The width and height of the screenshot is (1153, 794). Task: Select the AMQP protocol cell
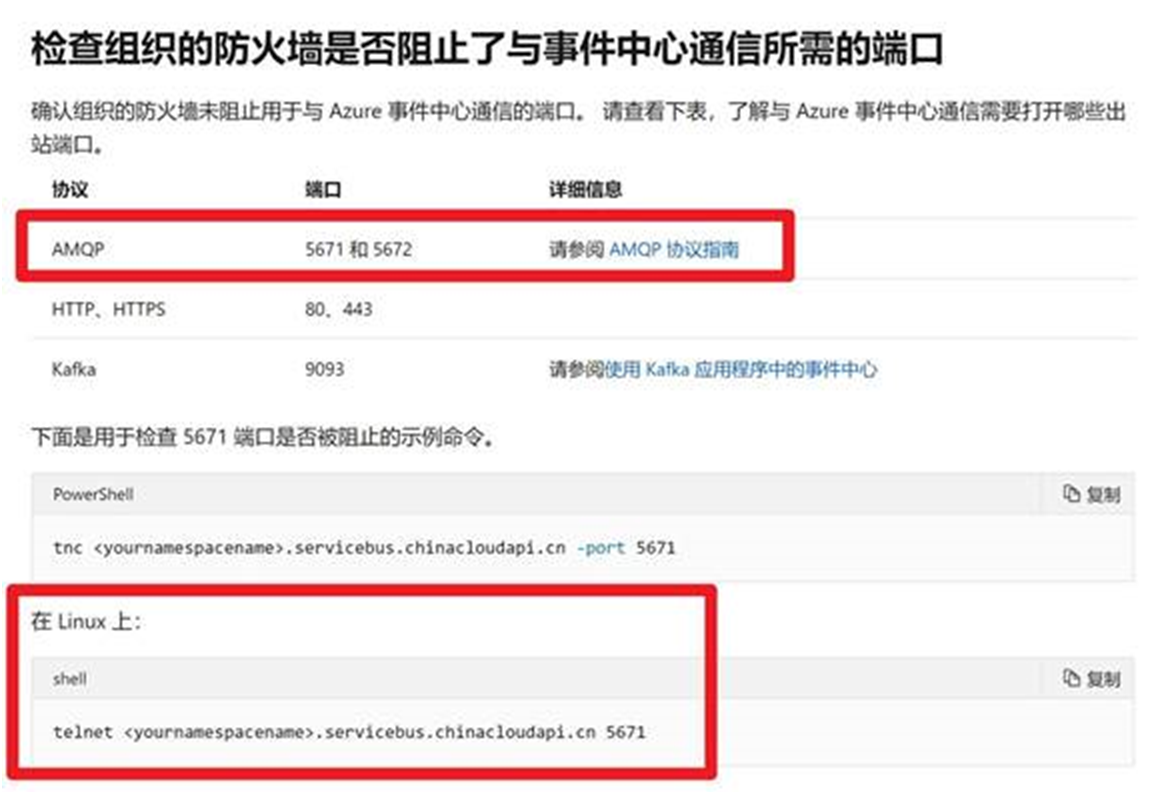point(78,249)
